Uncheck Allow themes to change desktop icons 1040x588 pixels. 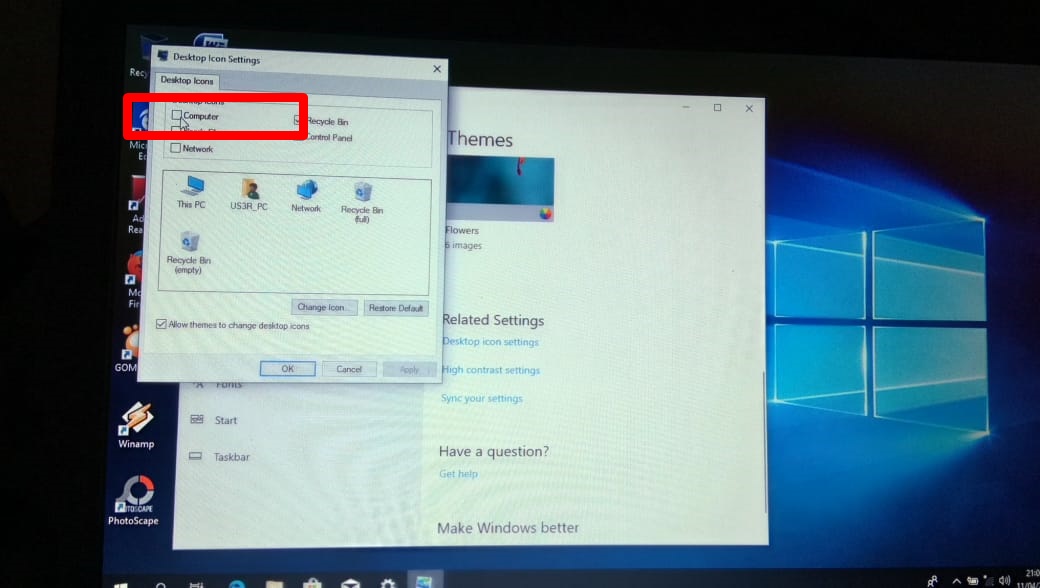point(161,324)
